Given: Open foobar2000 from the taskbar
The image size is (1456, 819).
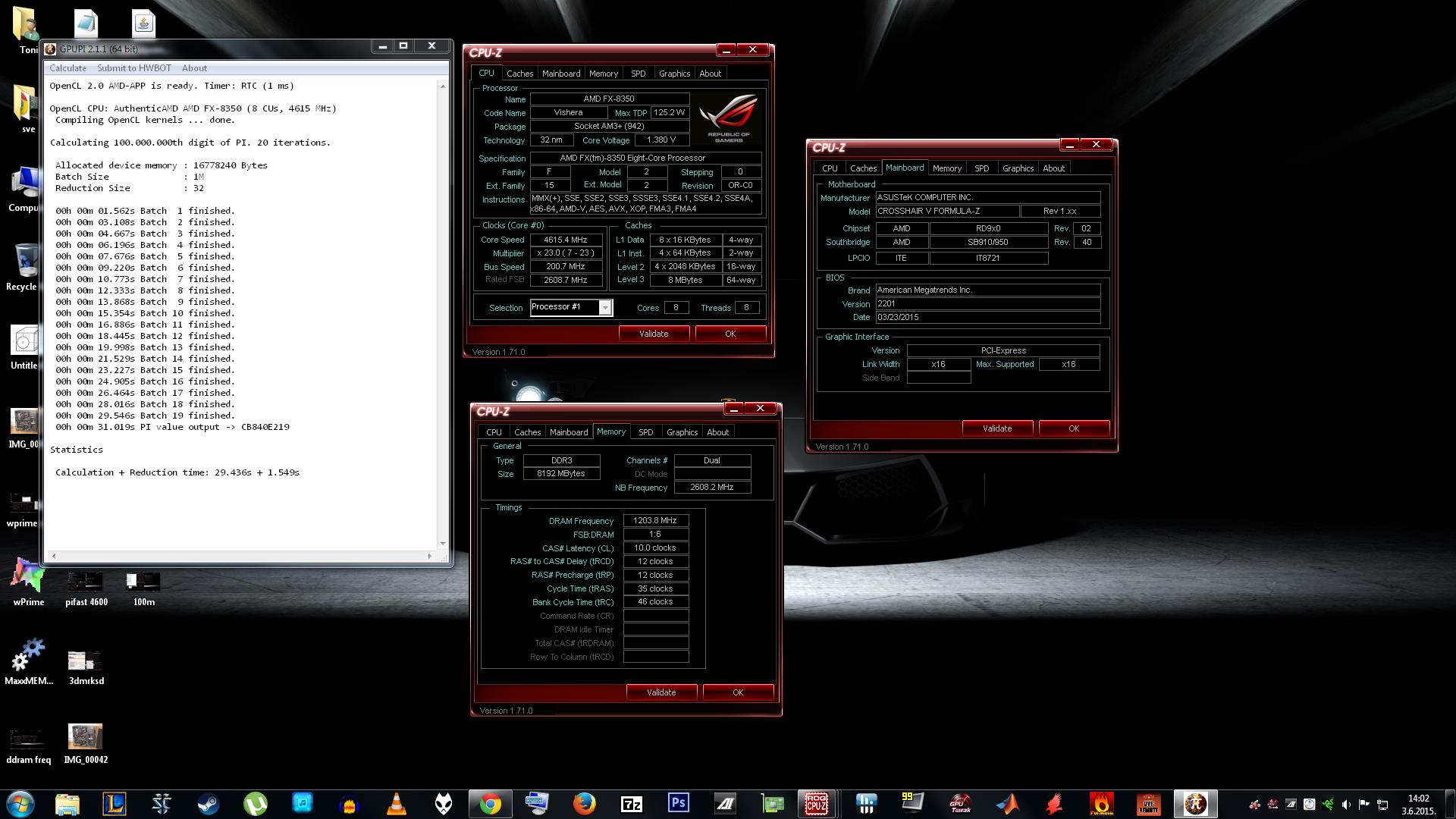Looking at the screenshot, I should (x=444, y=803).
